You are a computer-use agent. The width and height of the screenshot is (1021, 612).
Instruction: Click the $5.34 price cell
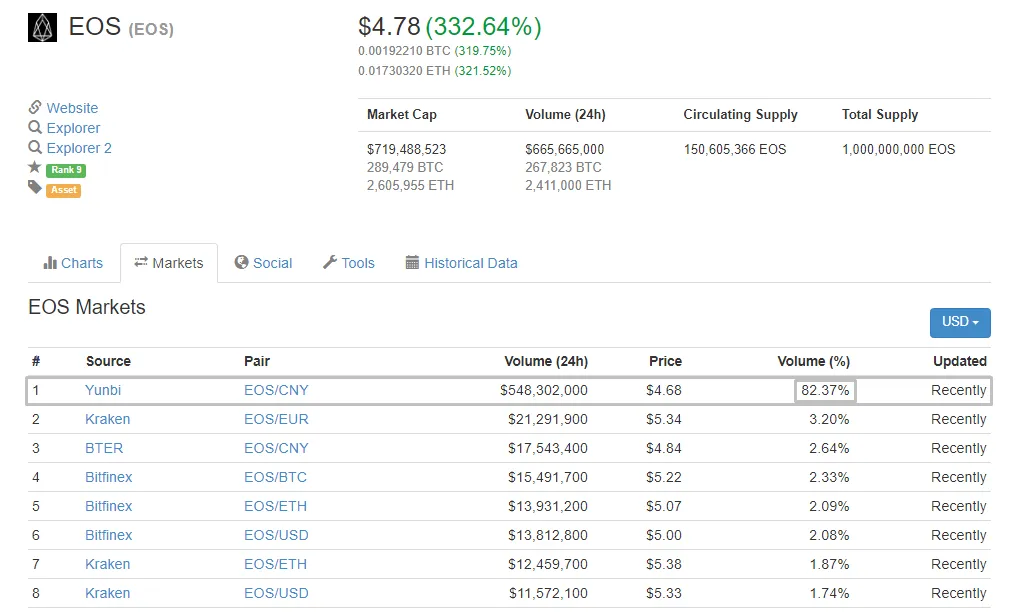tap(664, 419)
